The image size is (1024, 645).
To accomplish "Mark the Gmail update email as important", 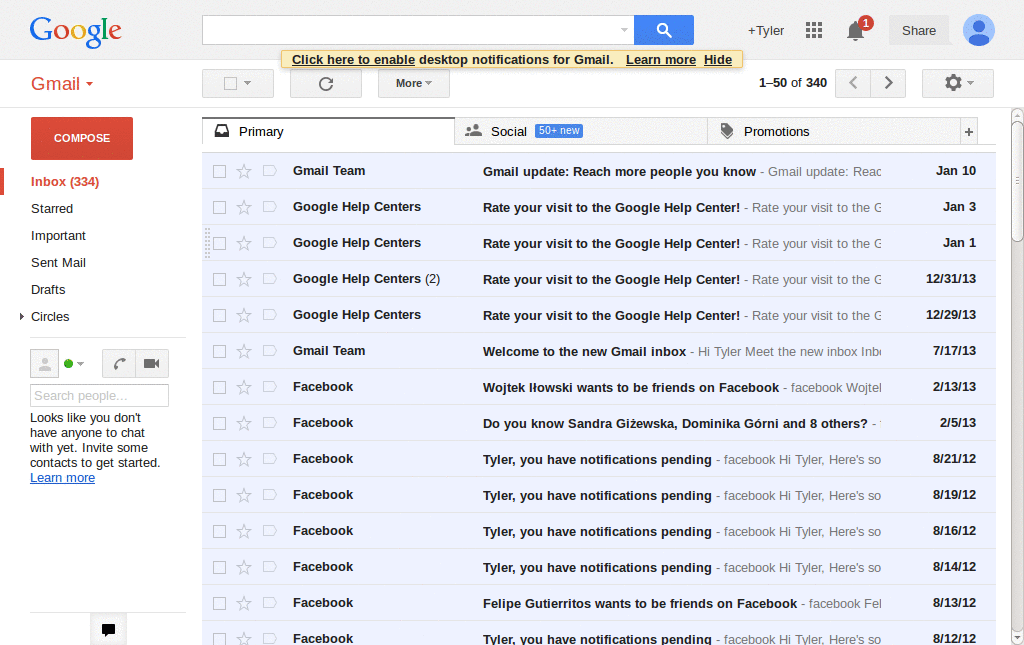I will click(269, 171).
